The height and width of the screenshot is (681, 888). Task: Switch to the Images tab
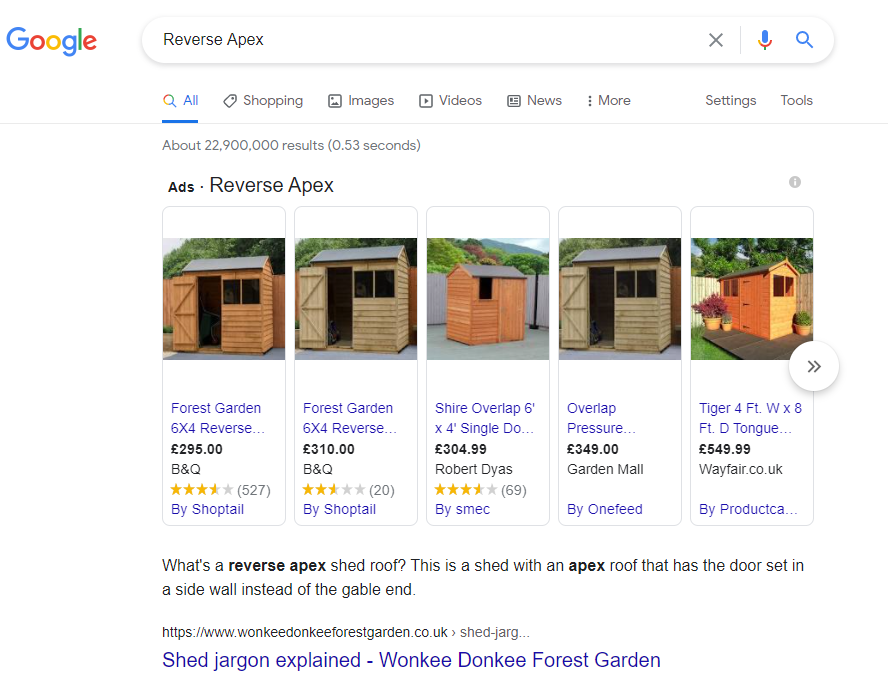click(361, 100)
